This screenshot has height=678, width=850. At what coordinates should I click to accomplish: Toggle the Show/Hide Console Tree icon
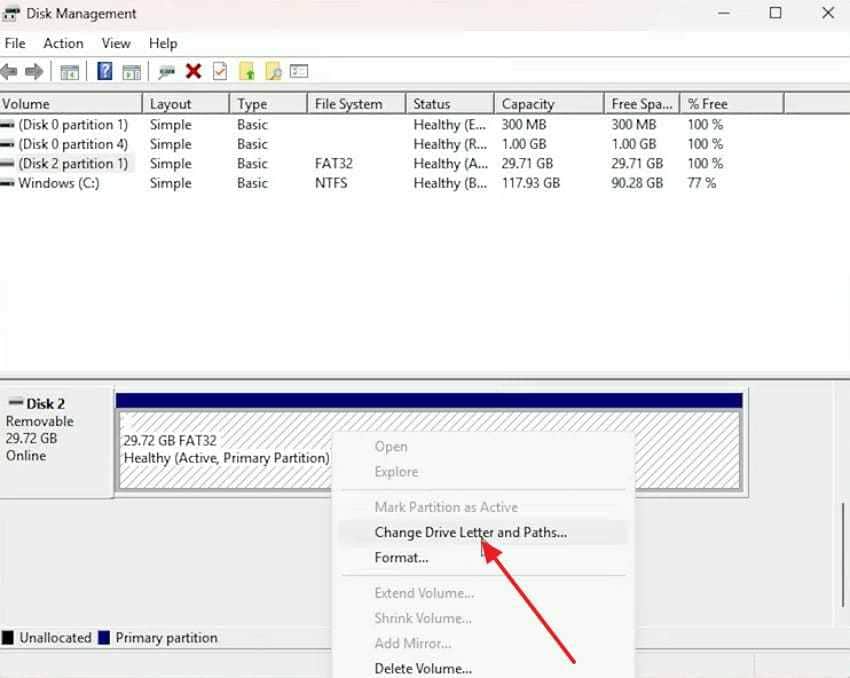pyautogui.click(x=69, y=72)
